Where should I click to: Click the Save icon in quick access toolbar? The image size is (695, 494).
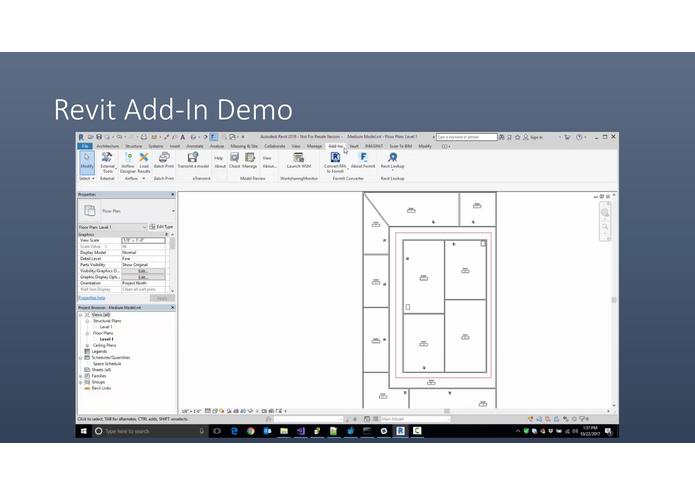[x=99, y=137]
